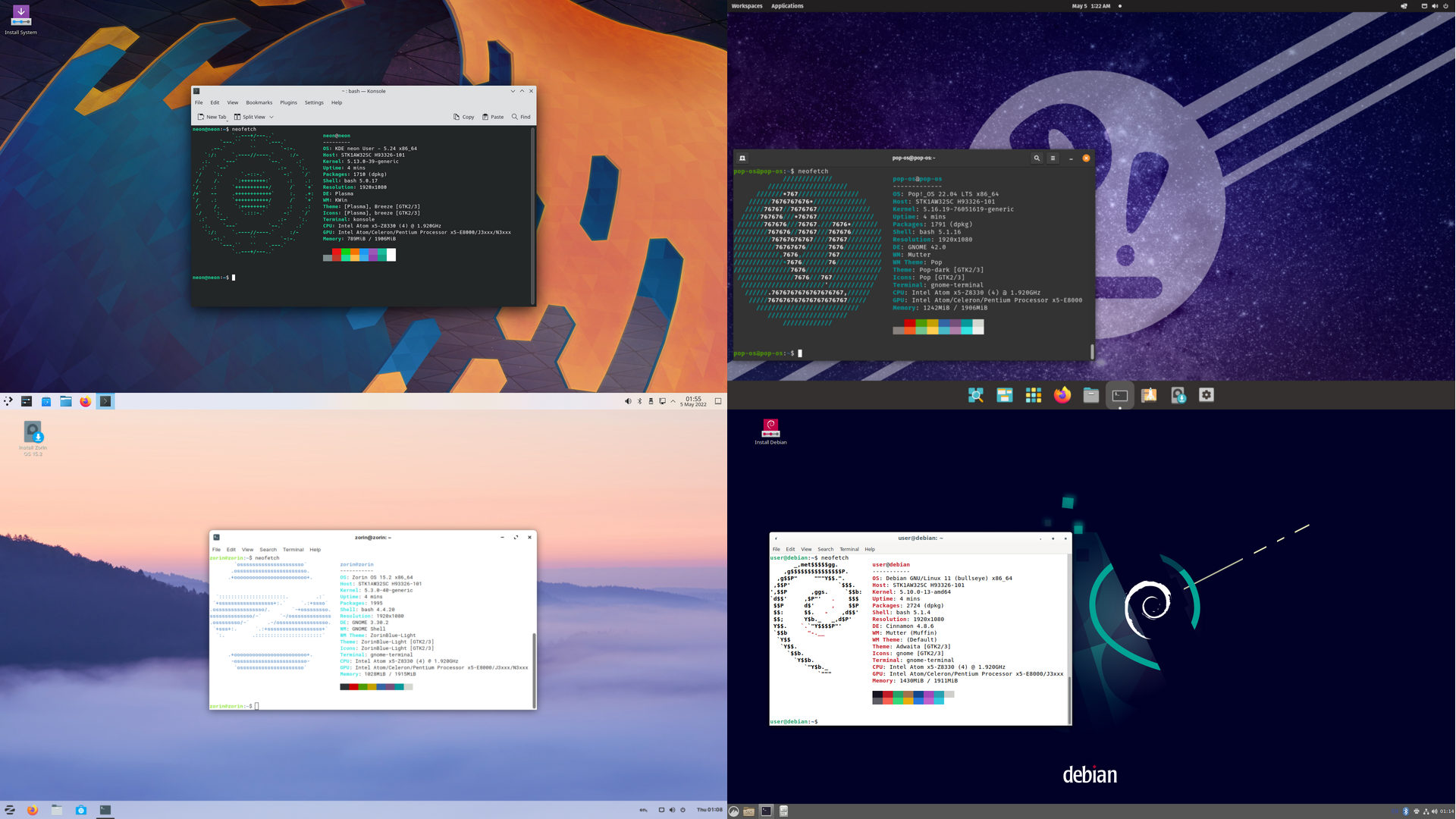This screenshot has height=819, width=1456.
Task: Open the Zorin start menu icon
Action: [10, 810]
